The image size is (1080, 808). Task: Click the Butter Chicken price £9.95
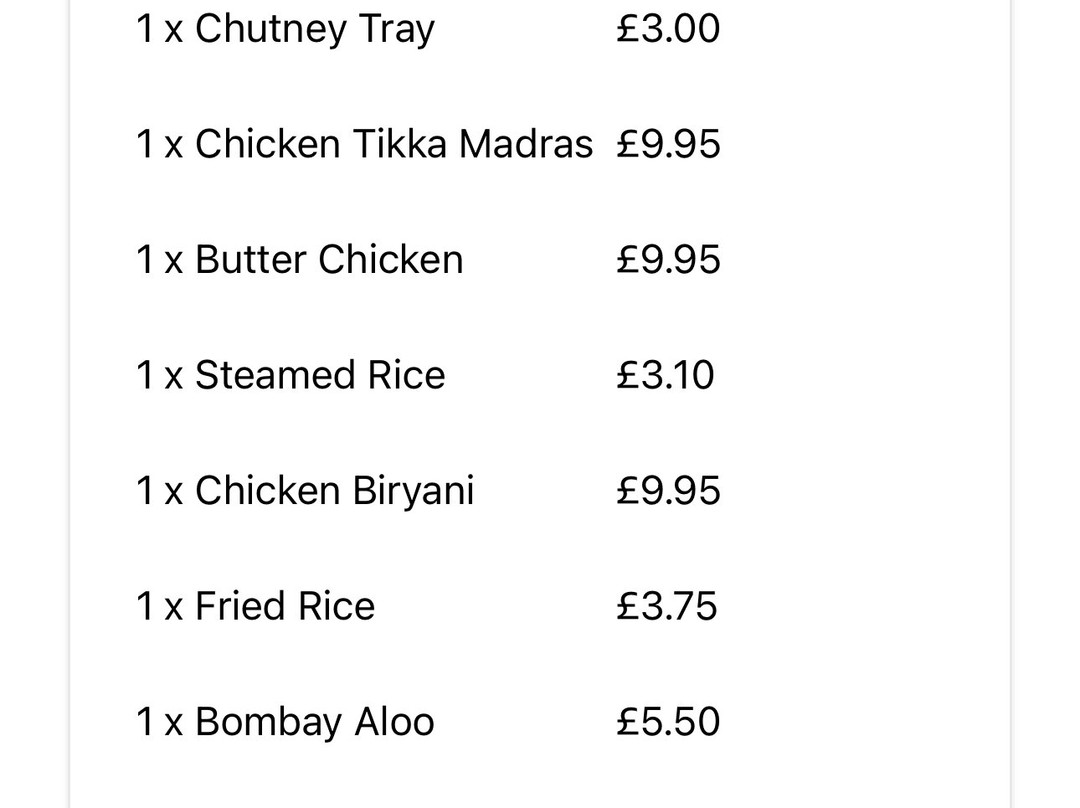point(668,260)
